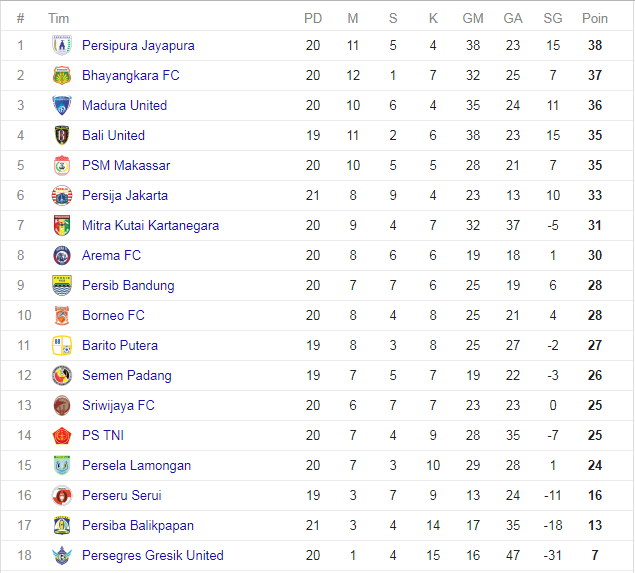Click the Poin column header
This screenshot has width=635, height=573.
(595, 18)
